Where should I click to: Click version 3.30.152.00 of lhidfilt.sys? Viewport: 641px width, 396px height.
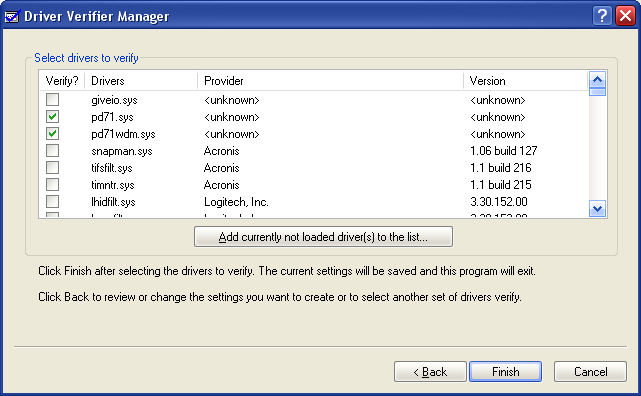[x=498, y=202]
